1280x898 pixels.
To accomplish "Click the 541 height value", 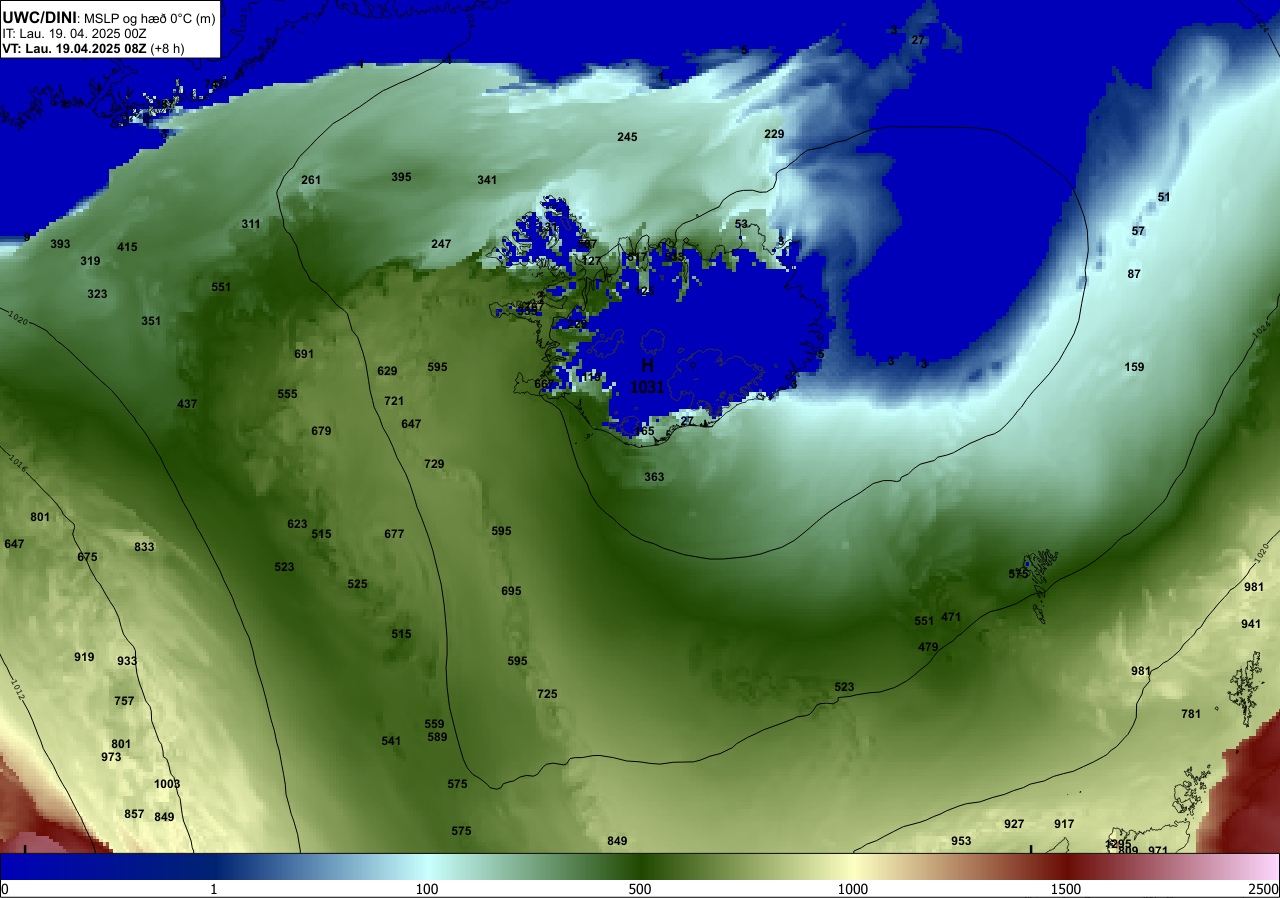I will [391, 741].
